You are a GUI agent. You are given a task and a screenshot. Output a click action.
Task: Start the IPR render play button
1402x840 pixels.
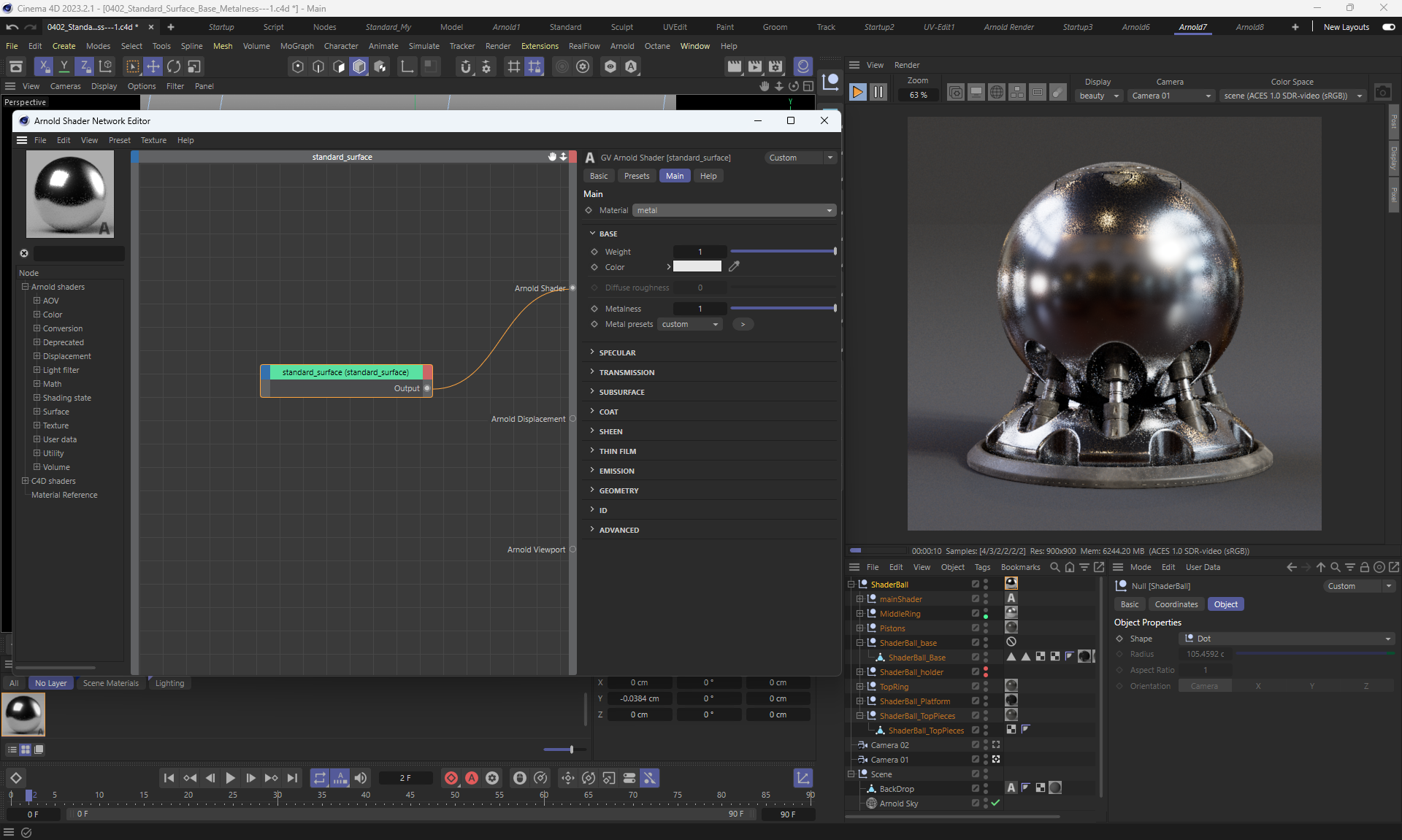858,92
